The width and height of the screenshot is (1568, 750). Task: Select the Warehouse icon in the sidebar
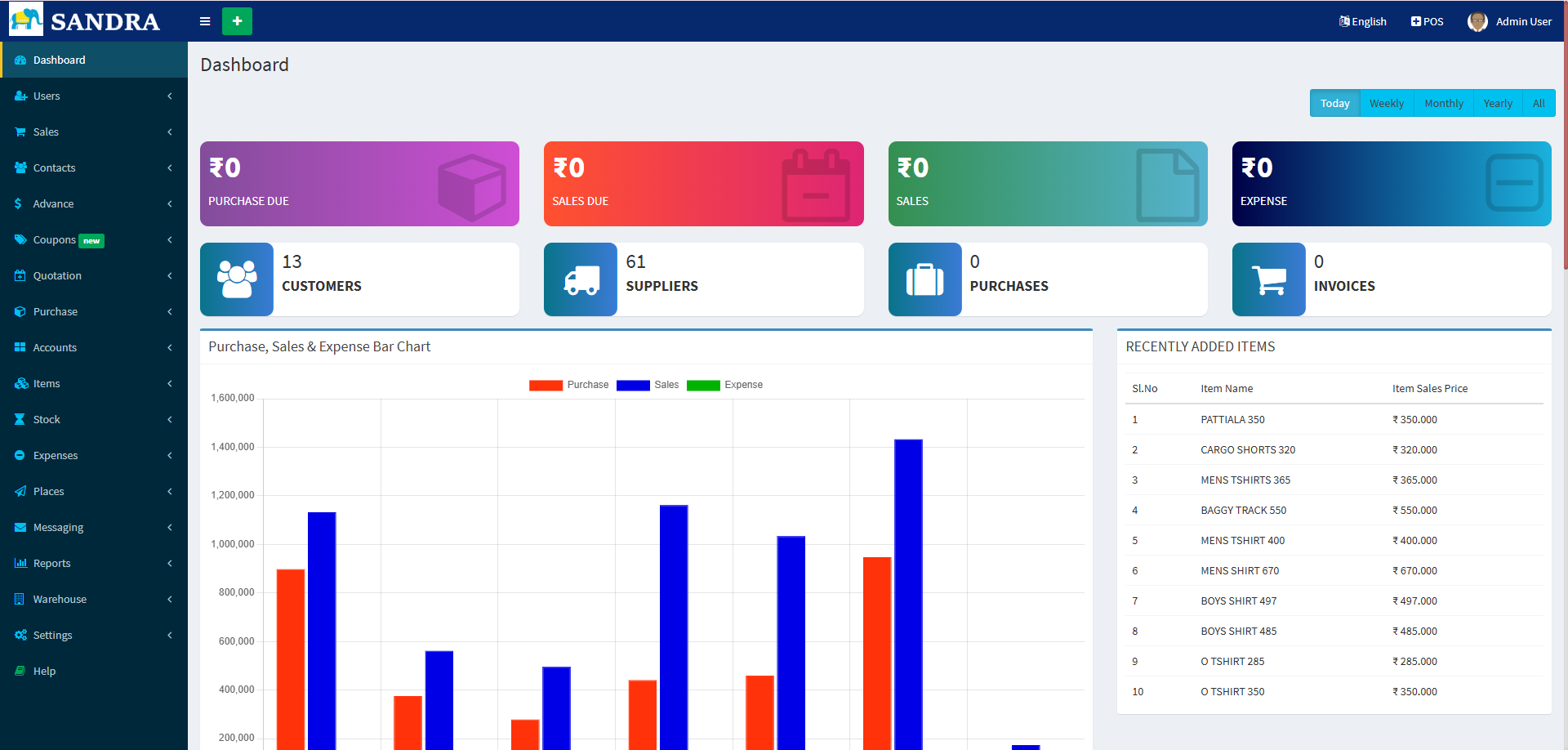[20, 599]
